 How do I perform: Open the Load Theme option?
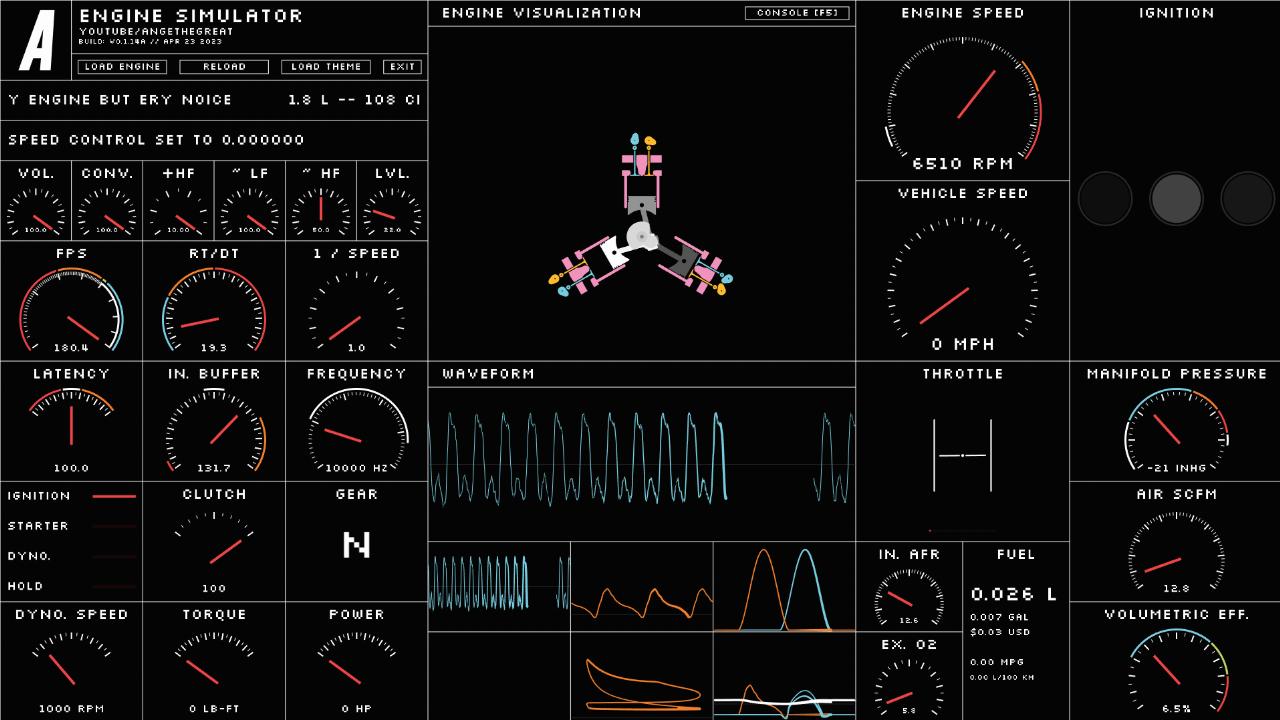tap(326, 67)
